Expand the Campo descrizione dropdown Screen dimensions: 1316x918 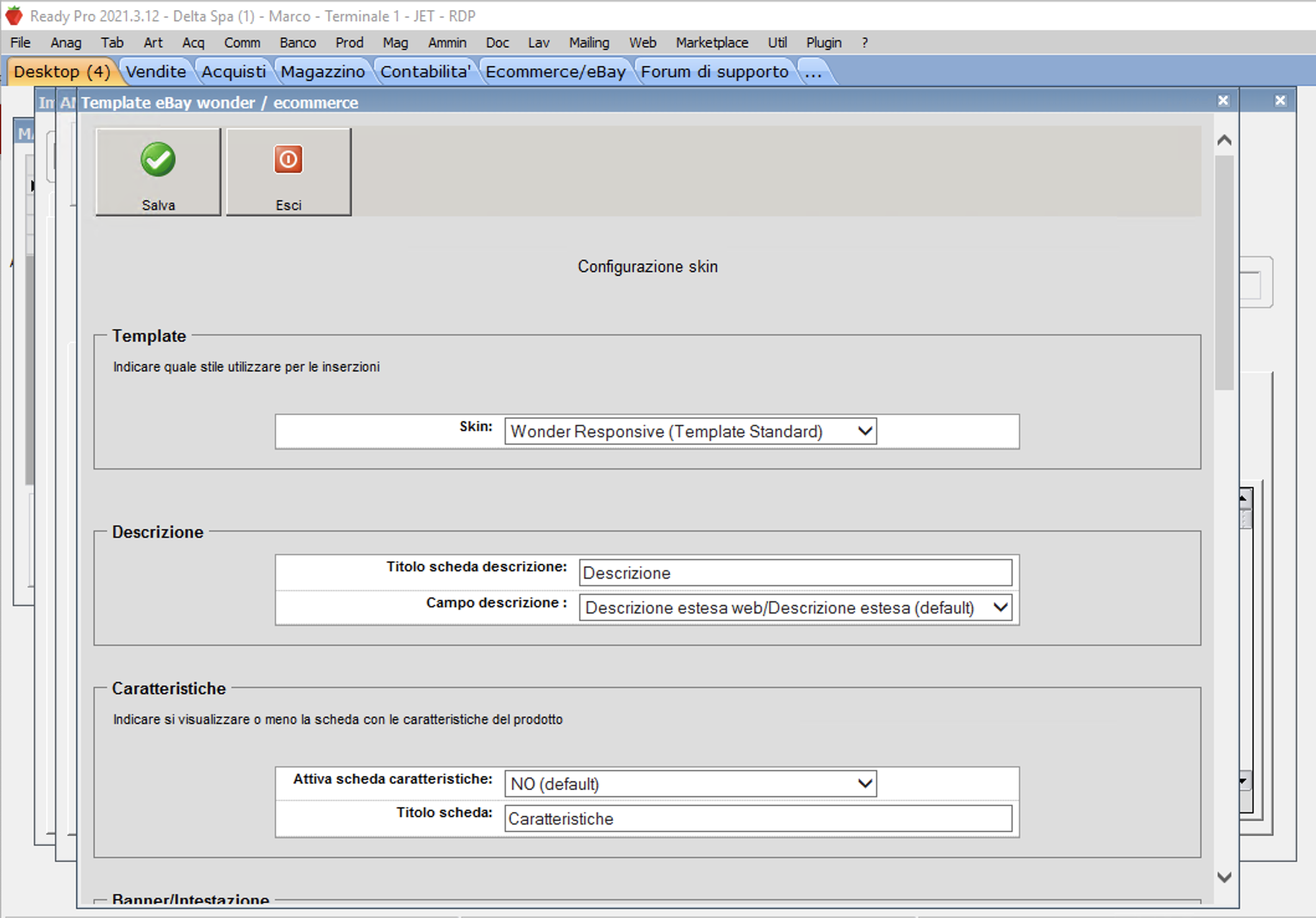point(795,607)
